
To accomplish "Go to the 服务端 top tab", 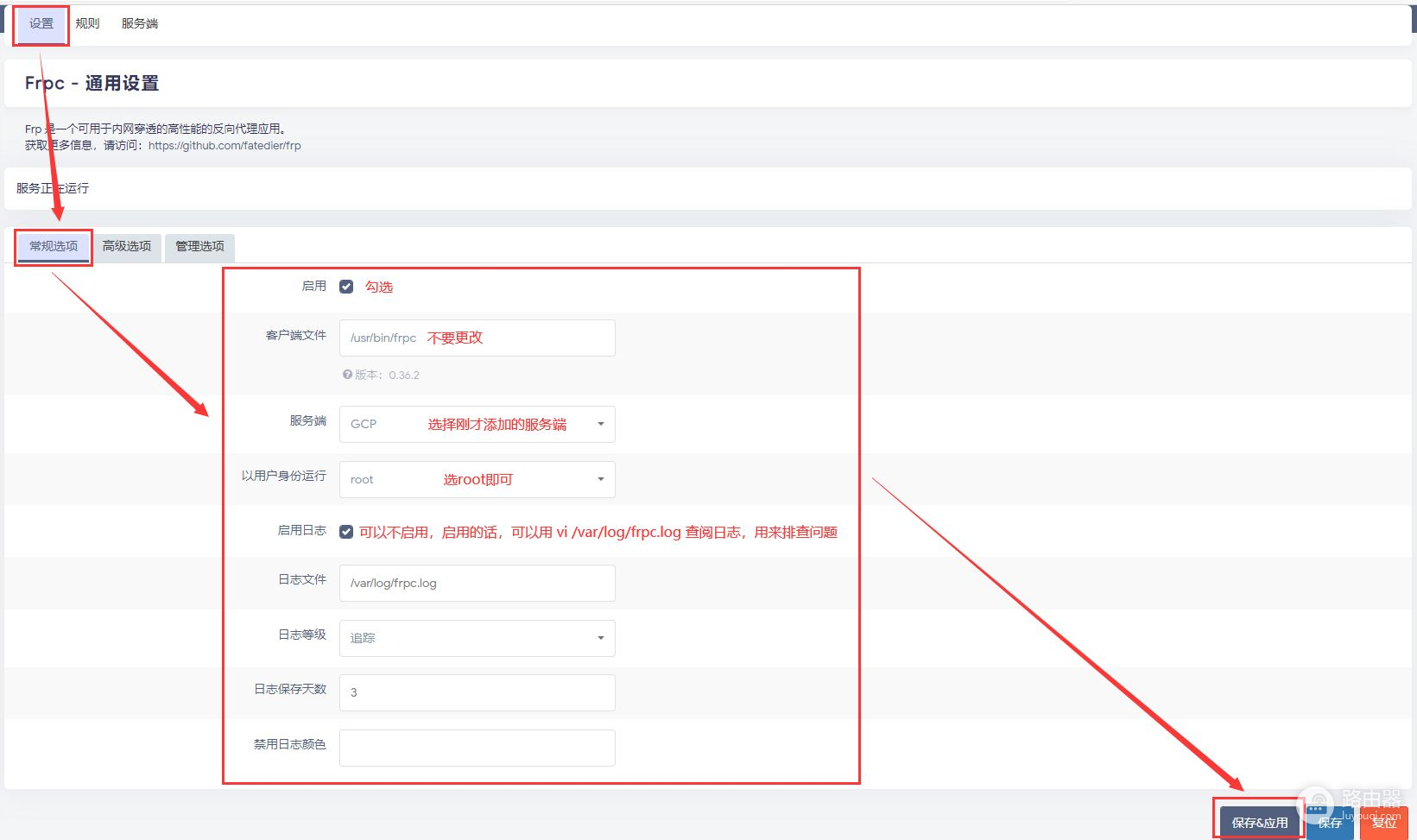I will [x=139, y=24].
